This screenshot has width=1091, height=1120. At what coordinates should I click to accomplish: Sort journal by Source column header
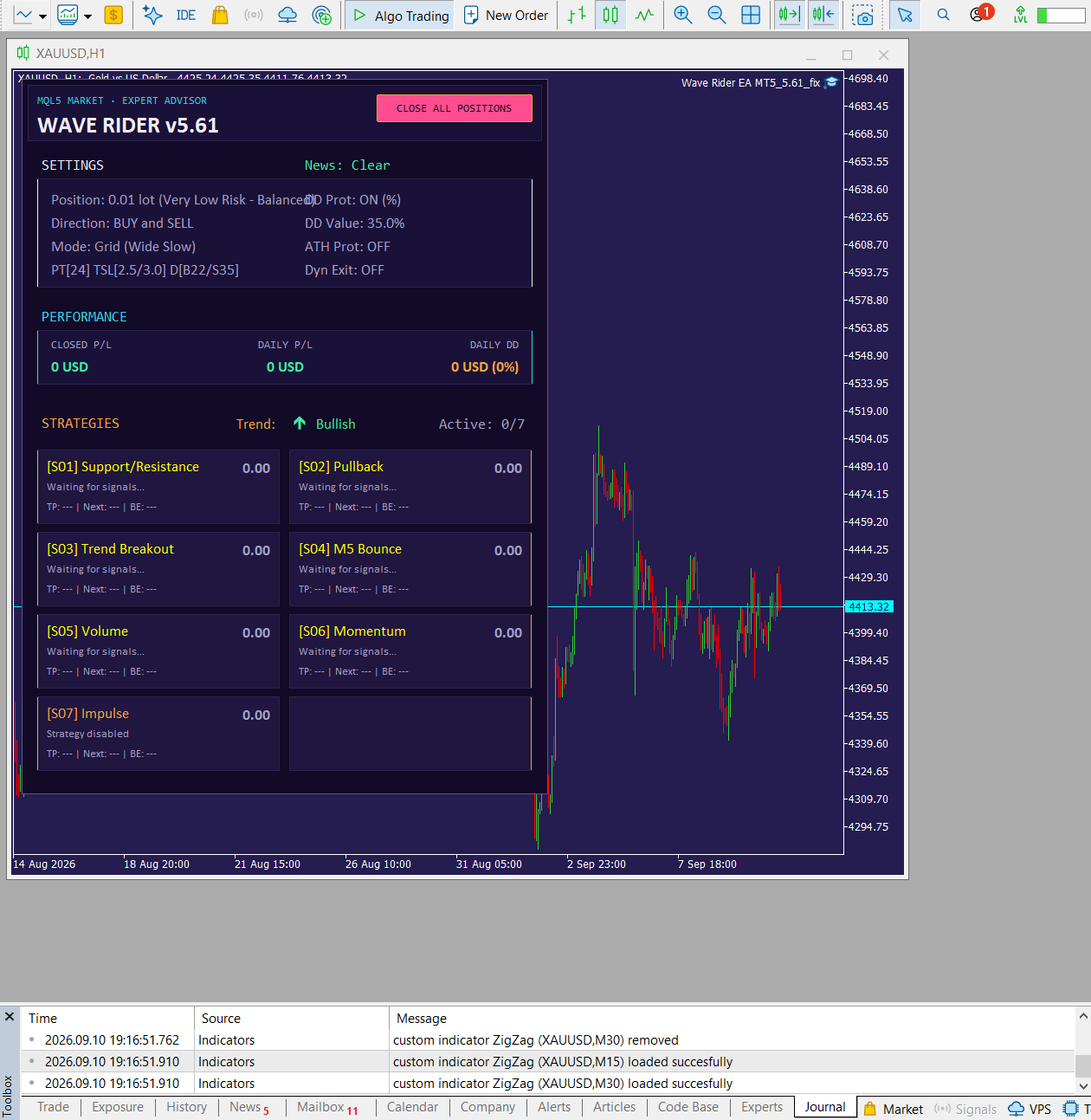click(292, 1019)
